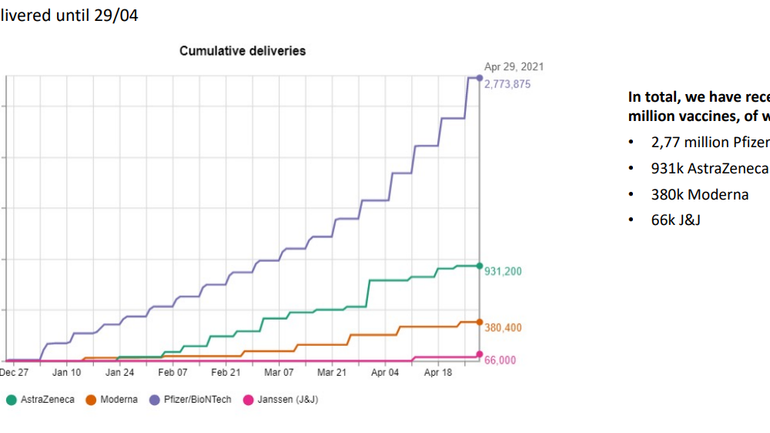The height and width of the screenshot is (433, 770).
Task: Click the Apr 29, 2021 date label
Action: (x=513, y=66)
